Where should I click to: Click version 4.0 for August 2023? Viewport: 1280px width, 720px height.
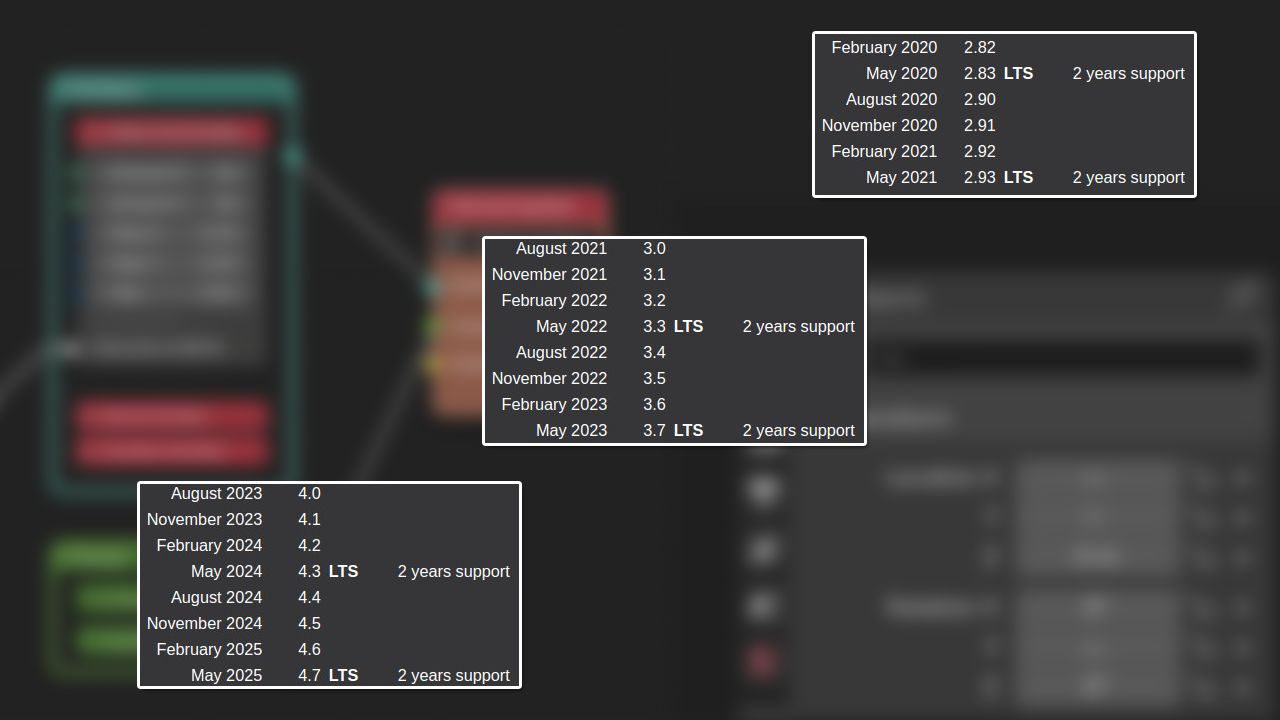click(x=309, y=493)
